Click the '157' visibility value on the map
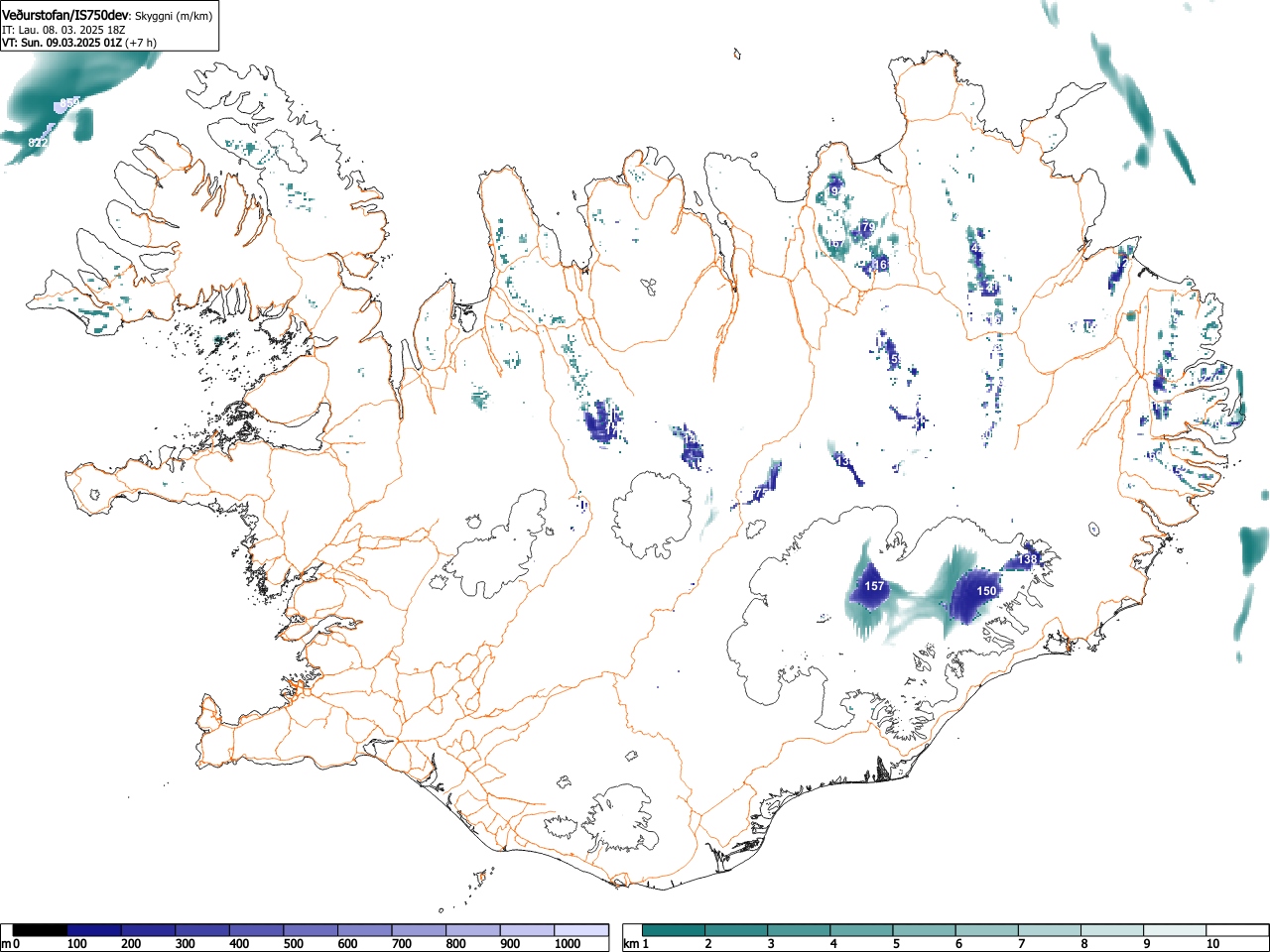The height and width of the screenshot is (952, 1270). (874, 586)
